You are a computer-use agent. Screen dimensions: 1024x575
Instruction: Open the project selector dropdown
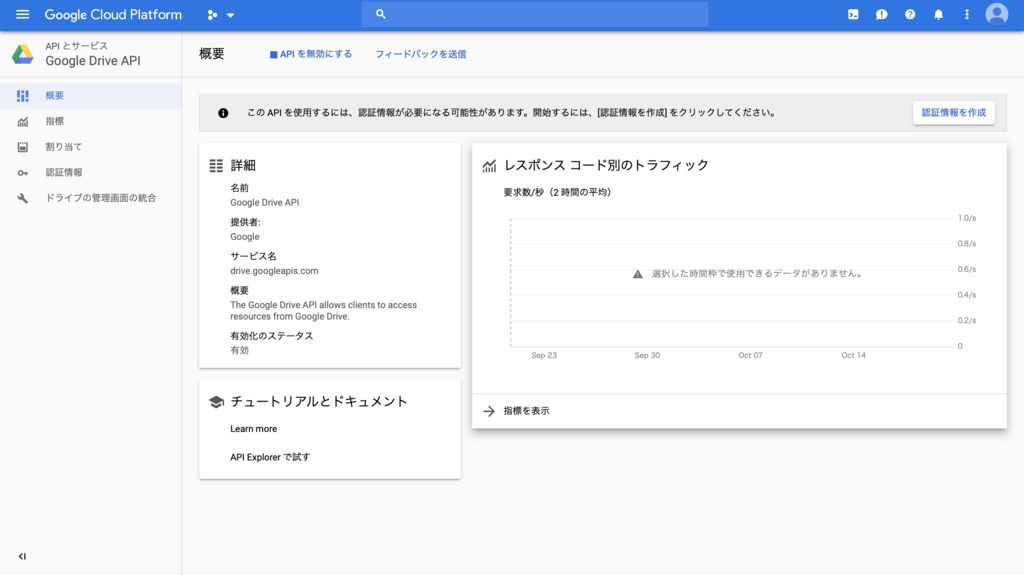[221, 14]
